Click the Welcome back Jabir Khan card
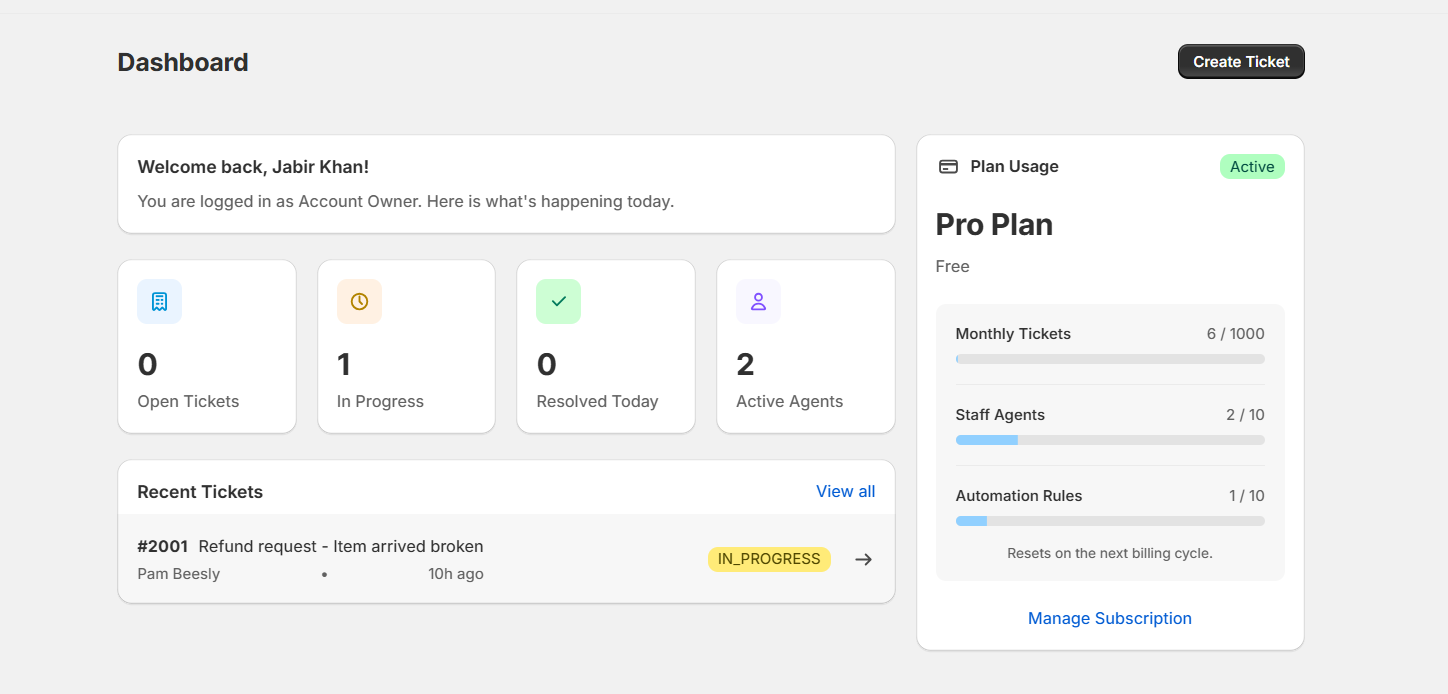This screenshot has height=694, width=1448. click(506, 184)
